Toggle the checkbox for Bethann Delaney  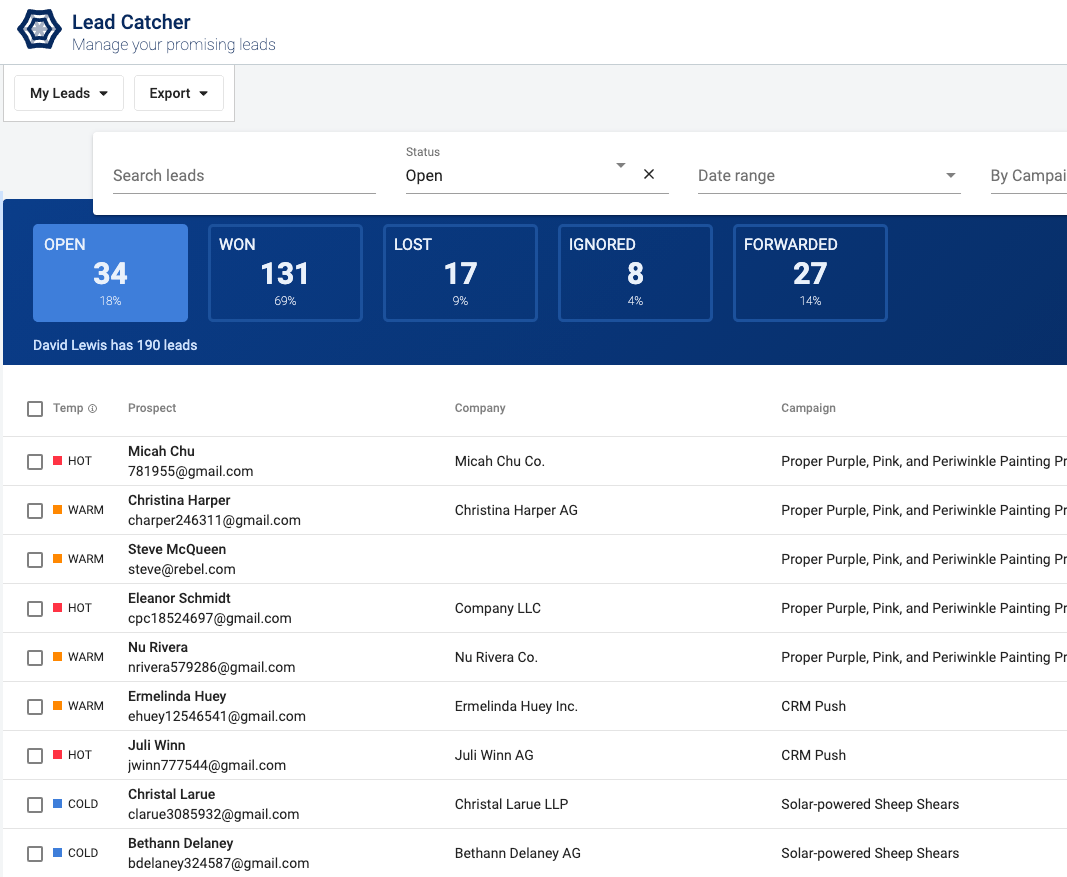(35, 854)
